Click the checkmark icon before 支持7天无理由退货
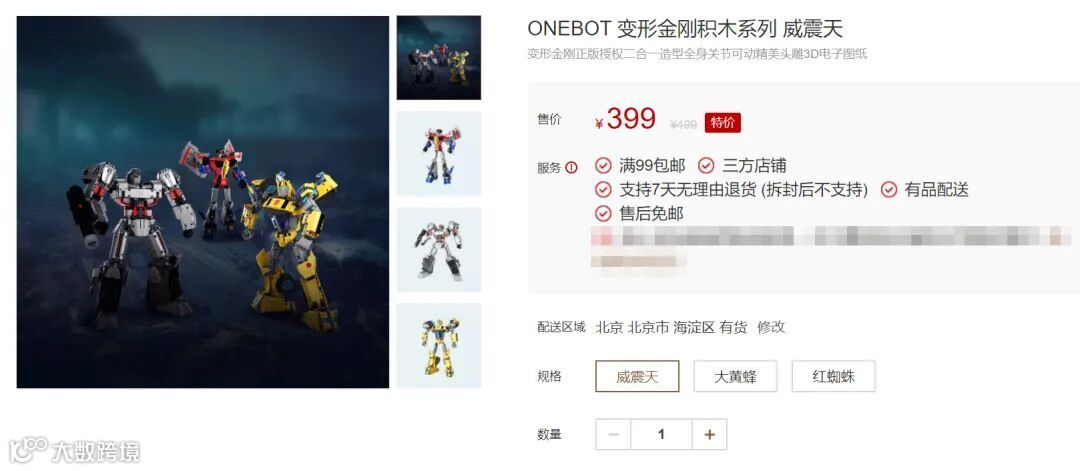The height and width of the screenshot is (471, 1080). (603, 189)
